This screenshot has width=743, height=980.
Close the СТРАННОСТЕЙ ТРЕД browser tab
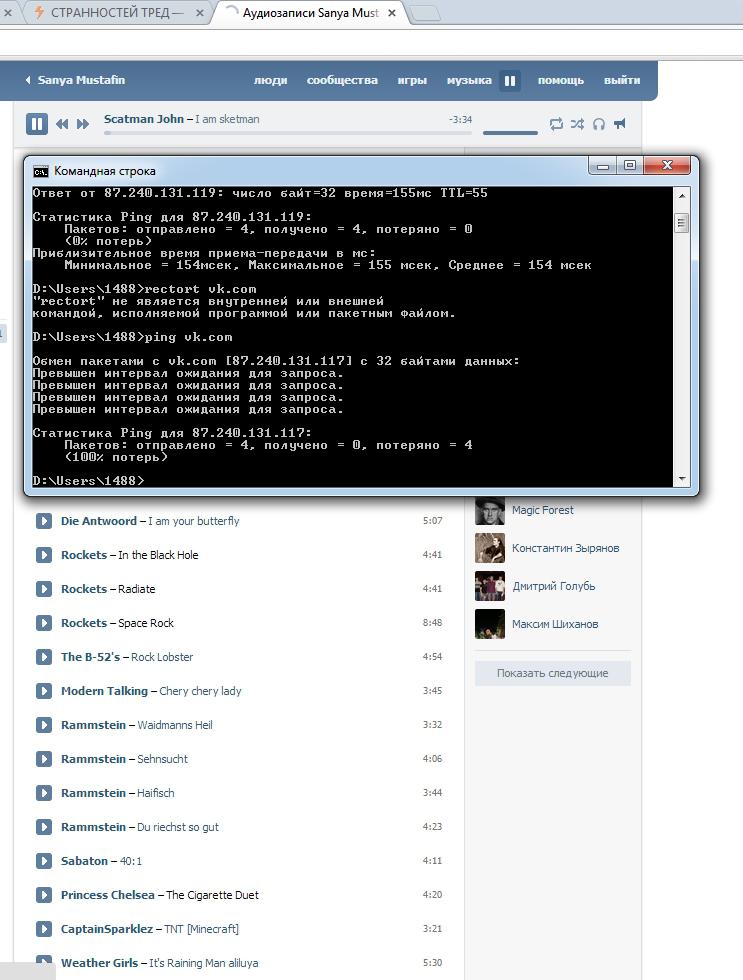(199, 12)
